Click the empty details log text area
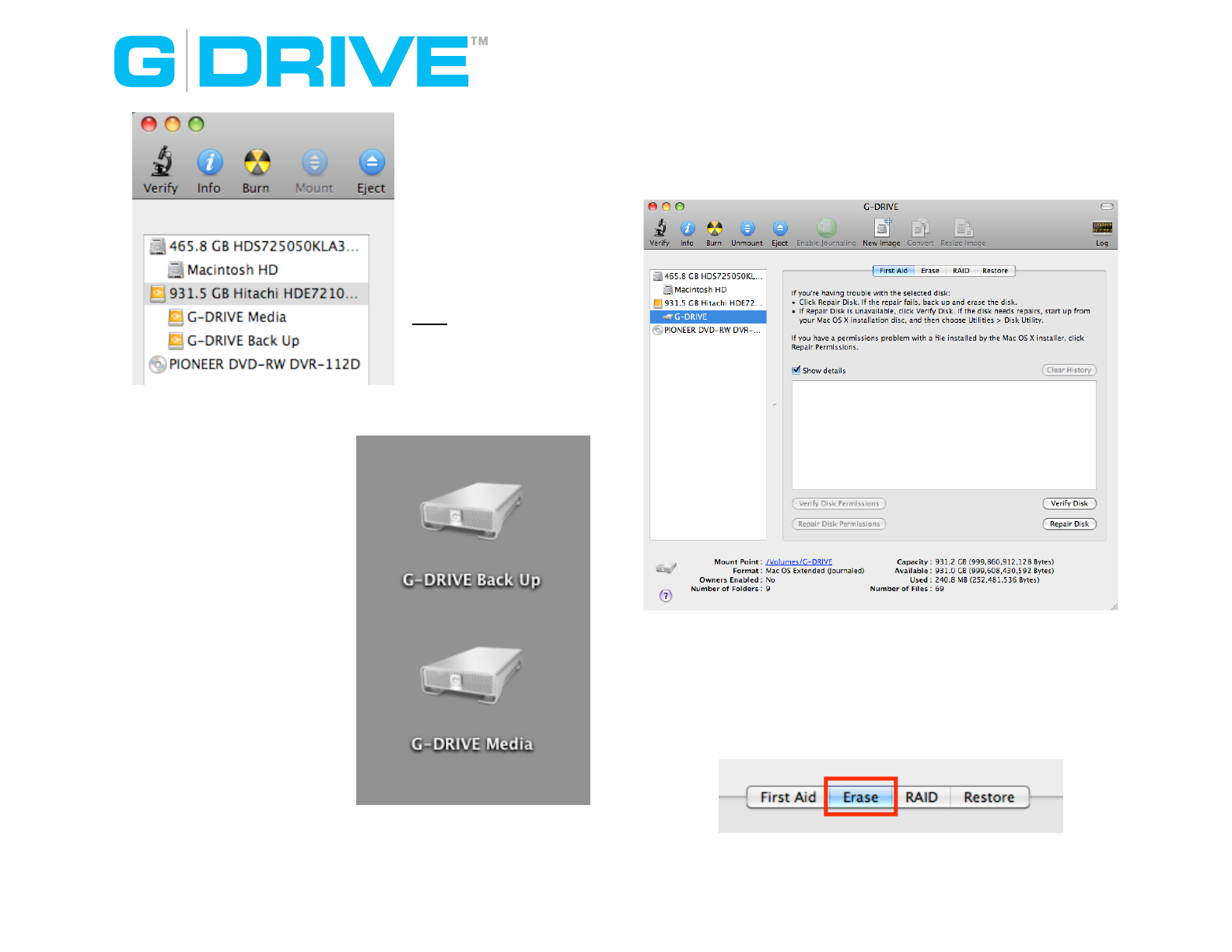 click(944, 435)
